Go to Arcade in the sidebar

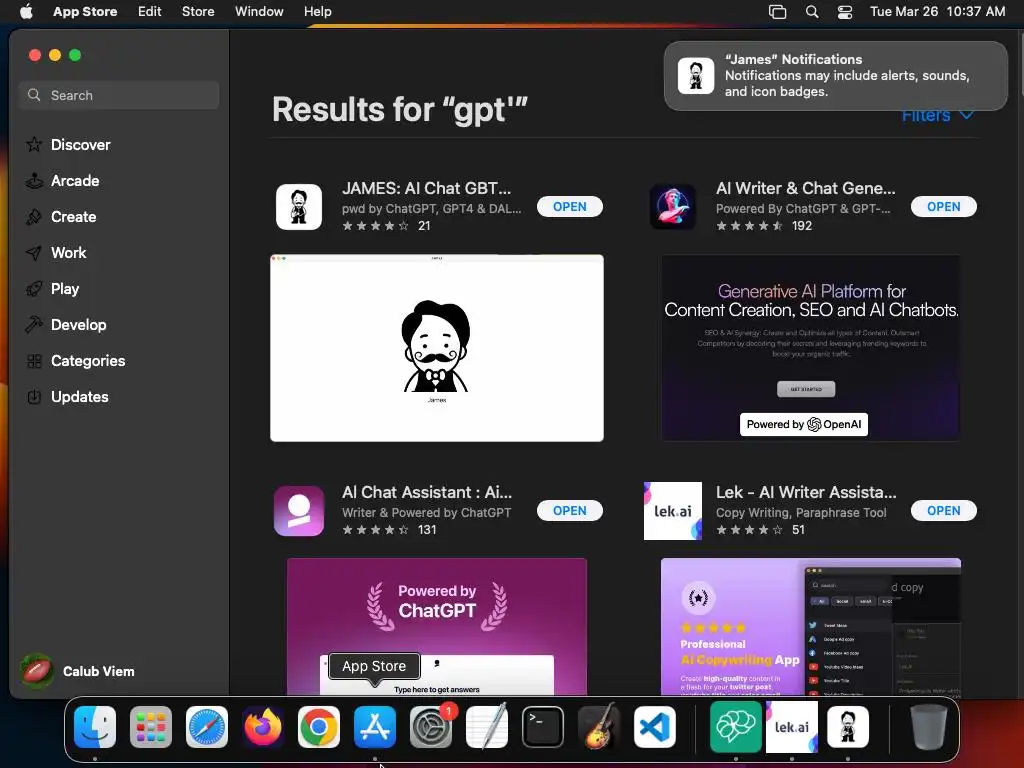(63, 180)
